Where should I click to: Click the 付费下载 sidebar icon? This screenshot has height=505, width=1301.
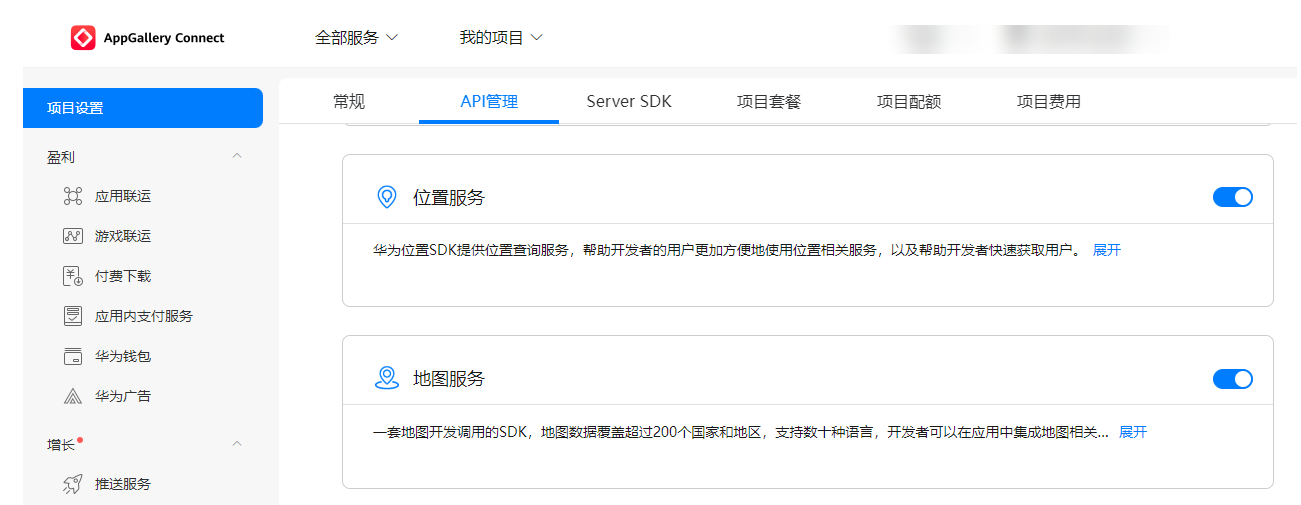[x=73, y=276]
